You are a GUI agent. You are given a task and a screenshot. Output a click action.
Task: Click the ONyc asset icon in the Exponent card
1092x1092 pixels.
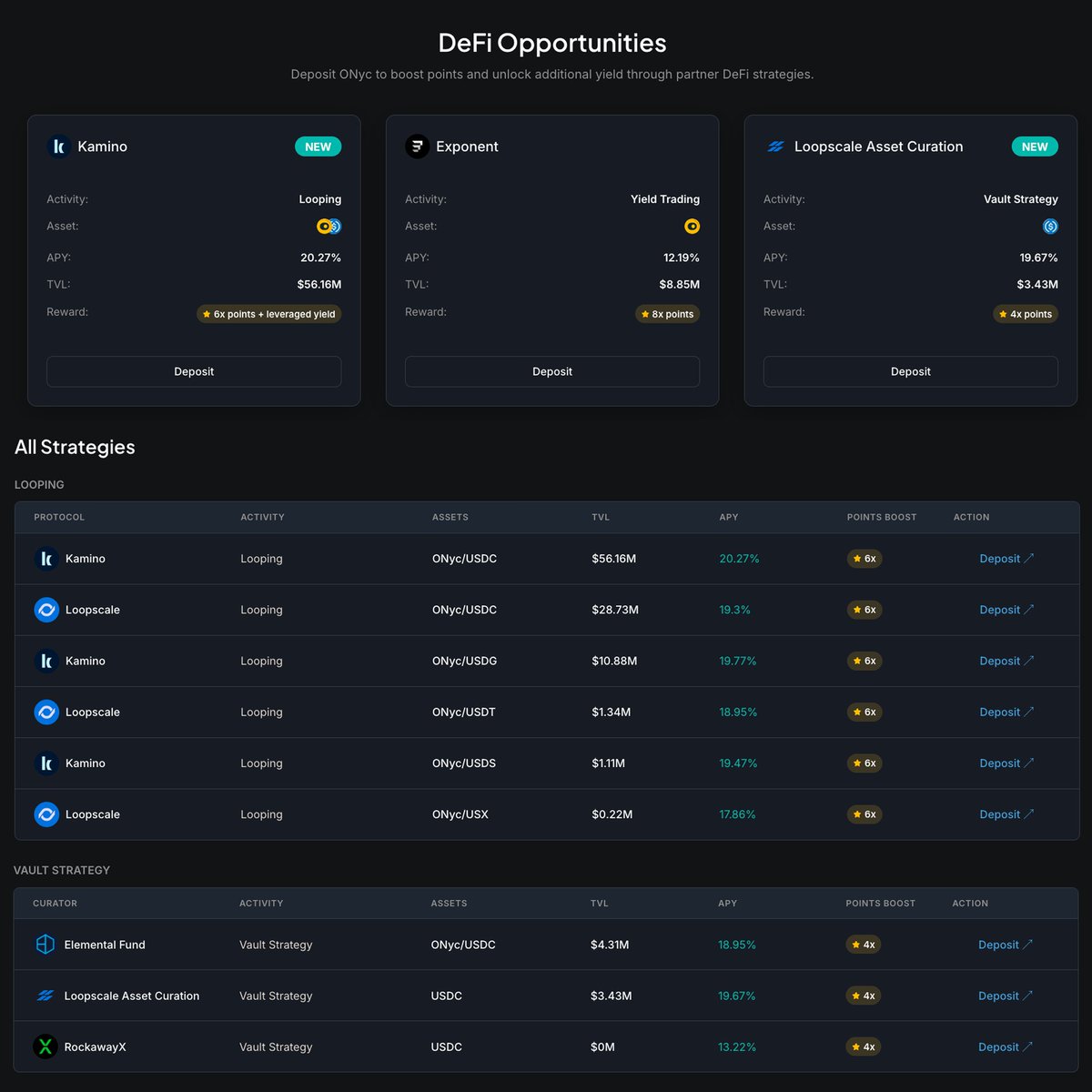pyautogui.click(x=692, y=227)
